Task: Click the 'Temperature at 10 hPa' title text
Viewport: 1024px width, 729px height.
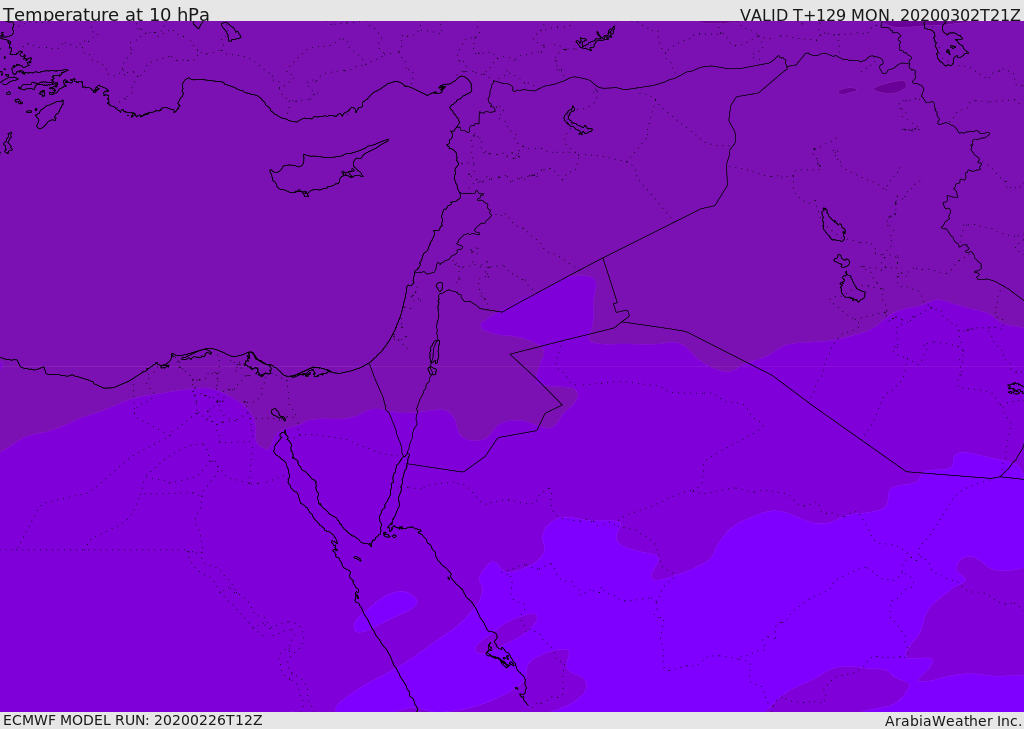Action: tap(106, 14)
